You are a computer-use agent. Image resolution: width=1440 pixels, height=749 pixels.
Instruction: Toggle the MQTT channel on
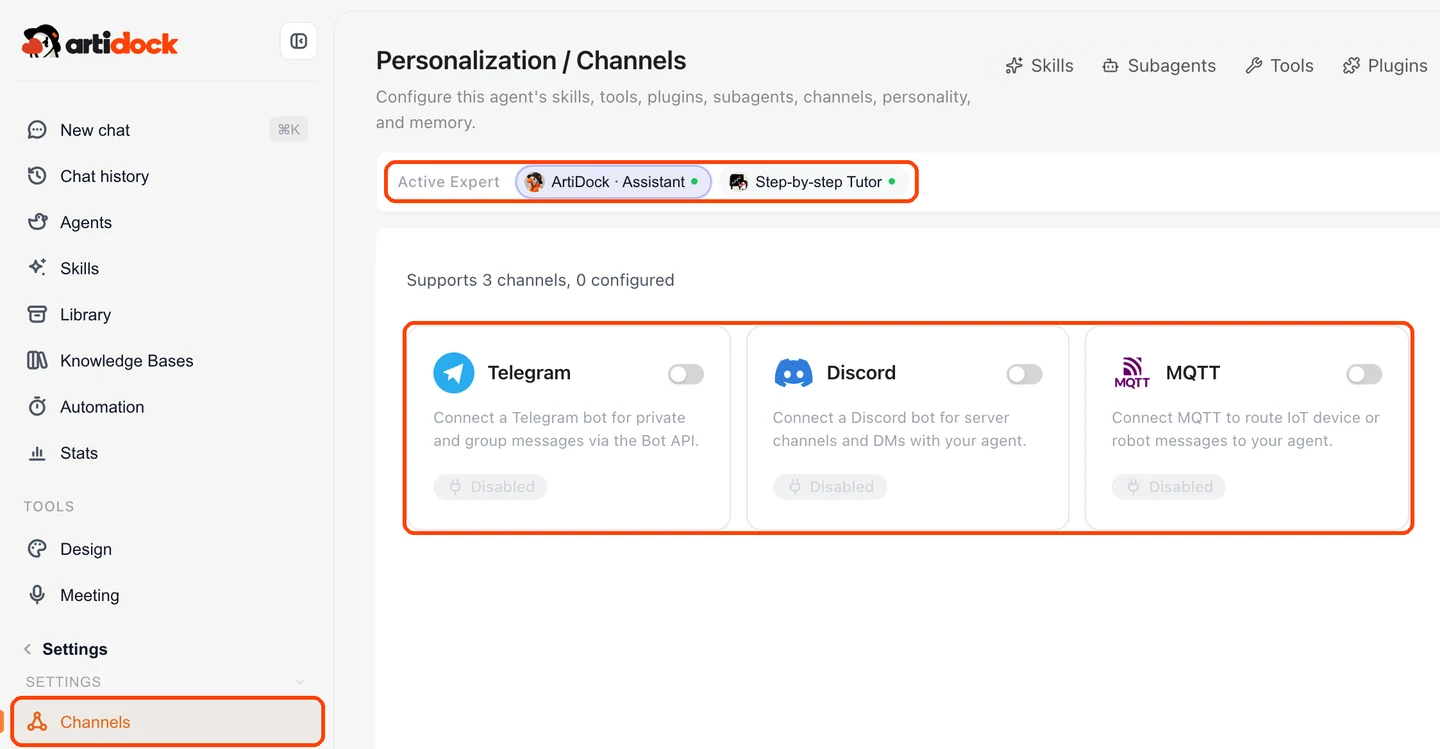(1364, 374)
